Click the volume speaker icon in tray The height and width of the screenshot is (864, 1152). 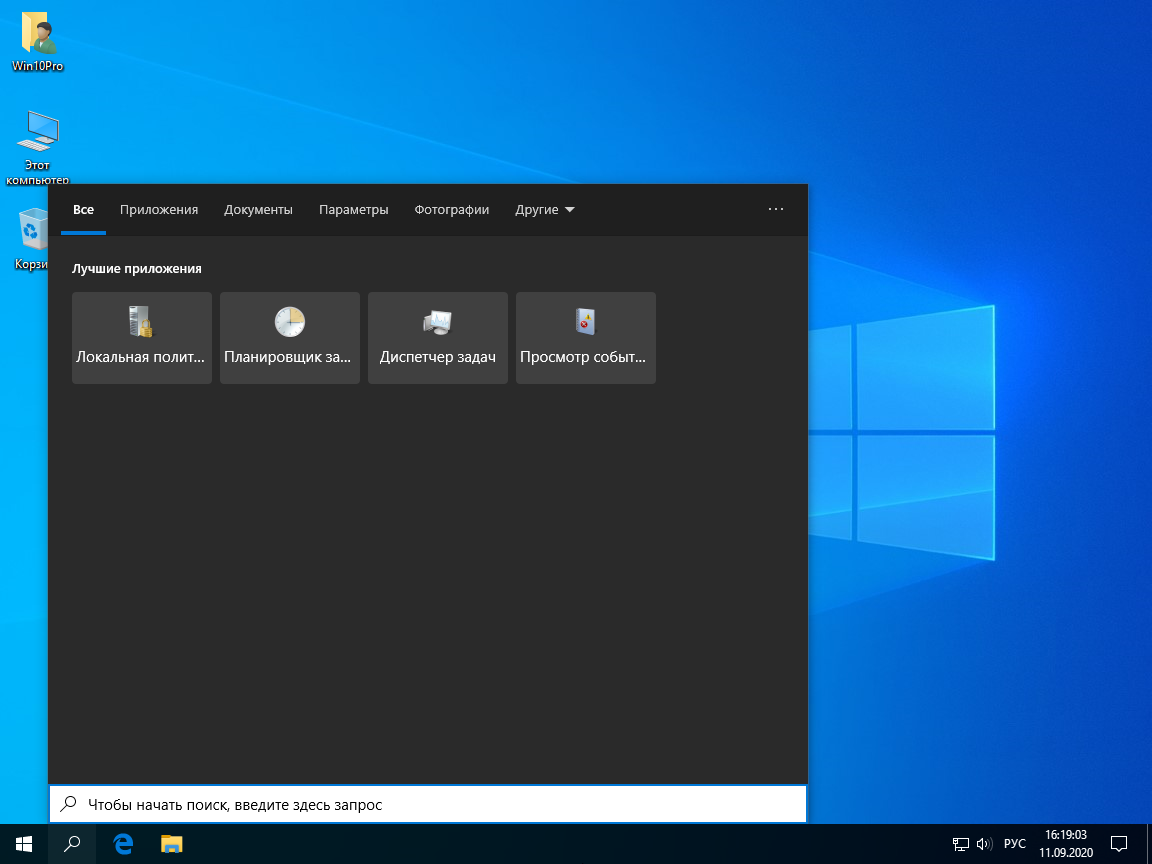tap(985, 843)
